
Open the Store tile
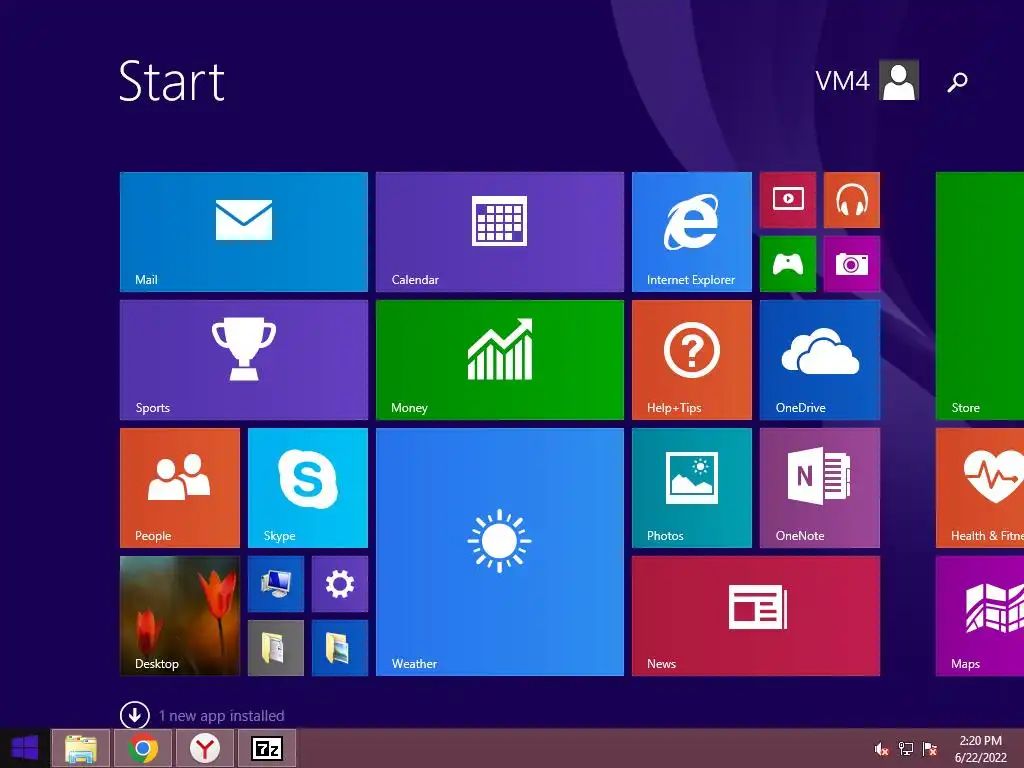click(x=980, y=296)
